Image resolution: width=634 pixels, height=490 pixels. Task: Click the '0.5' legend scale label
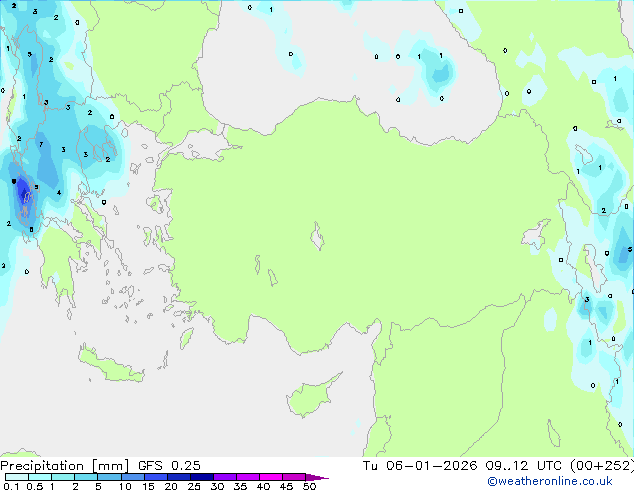[35, 486]
